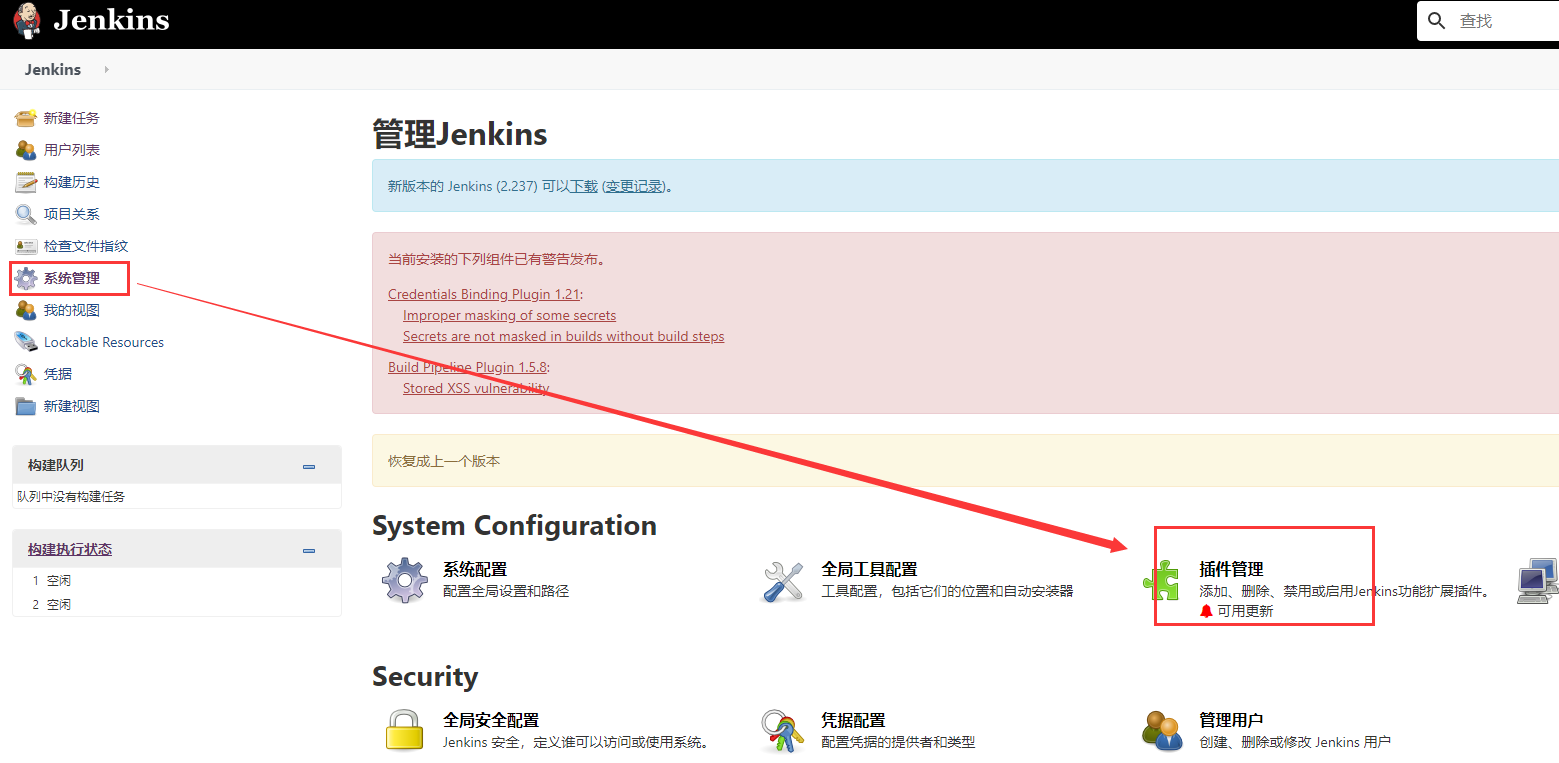Viewport: 1559px width, 763px height.
Task: Open Secrets are not masked warning link
Action: [x=563, y=336]
